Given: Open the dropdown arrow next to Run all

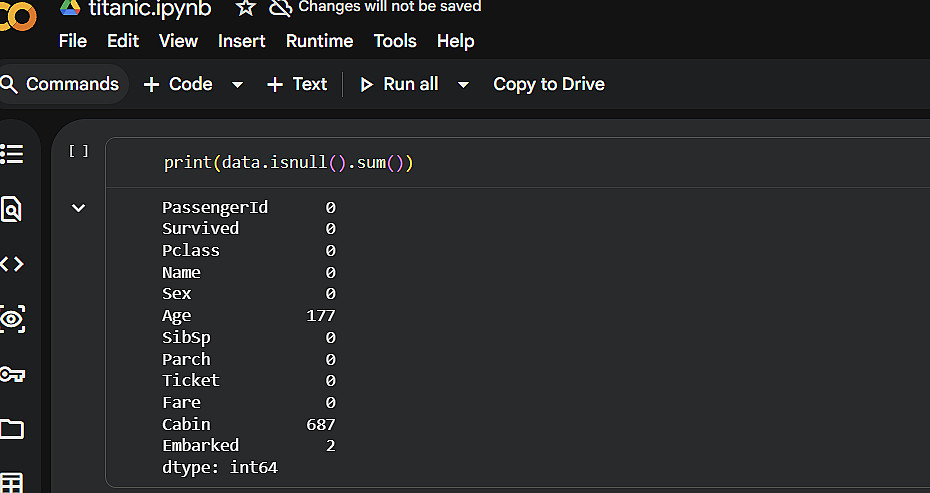Looking at the screenshot, I should pos(463,85).
